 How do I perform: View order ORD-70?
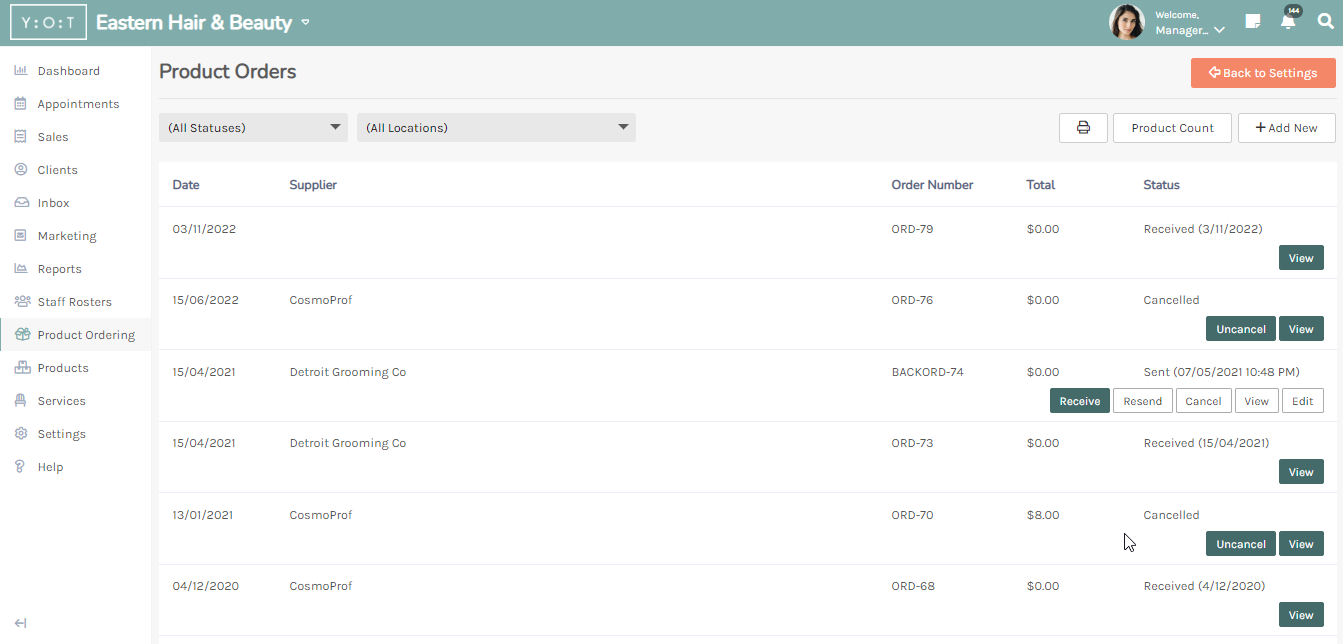click(x=1301, y=544)
